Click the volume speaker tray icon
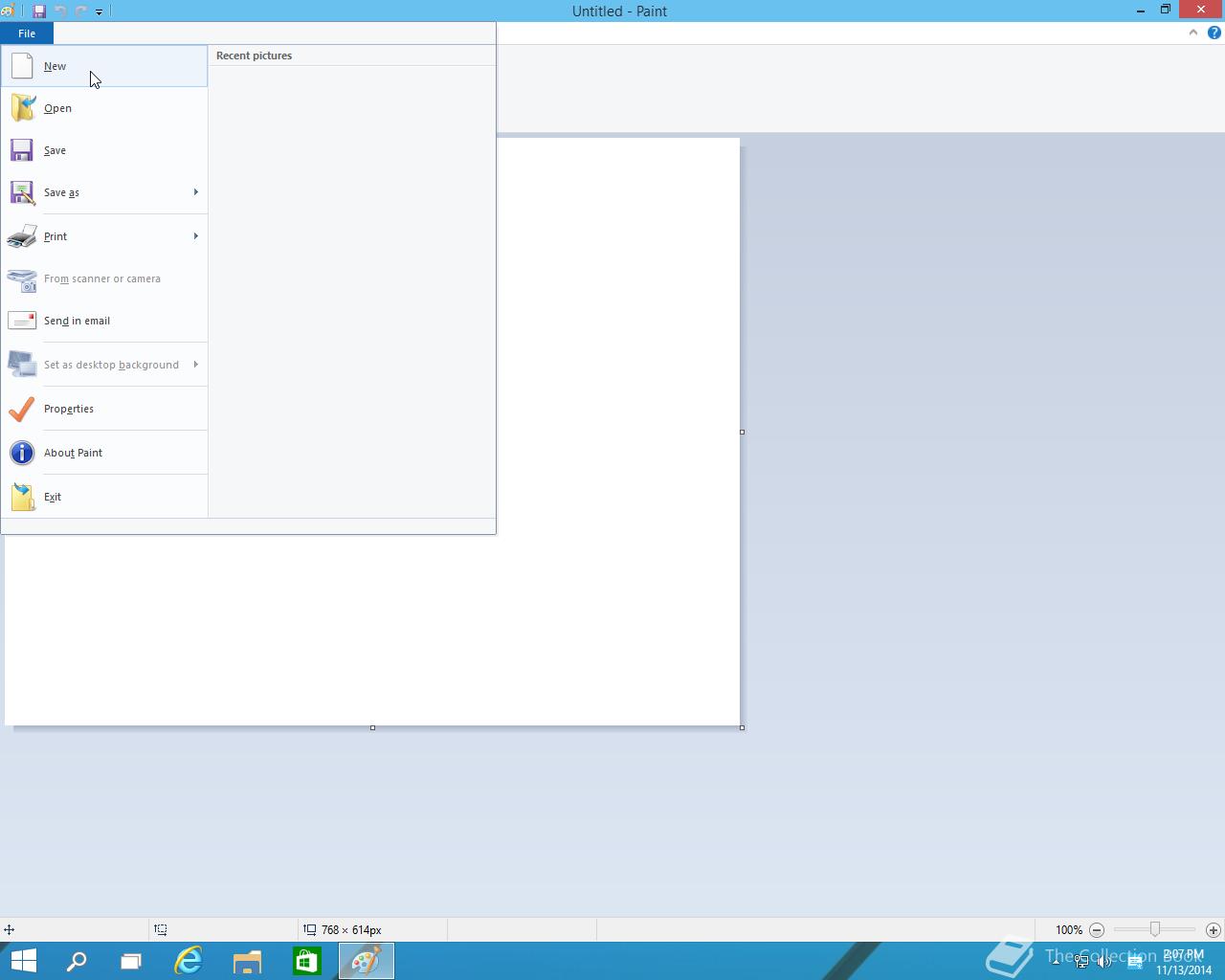 point(1103,962)
